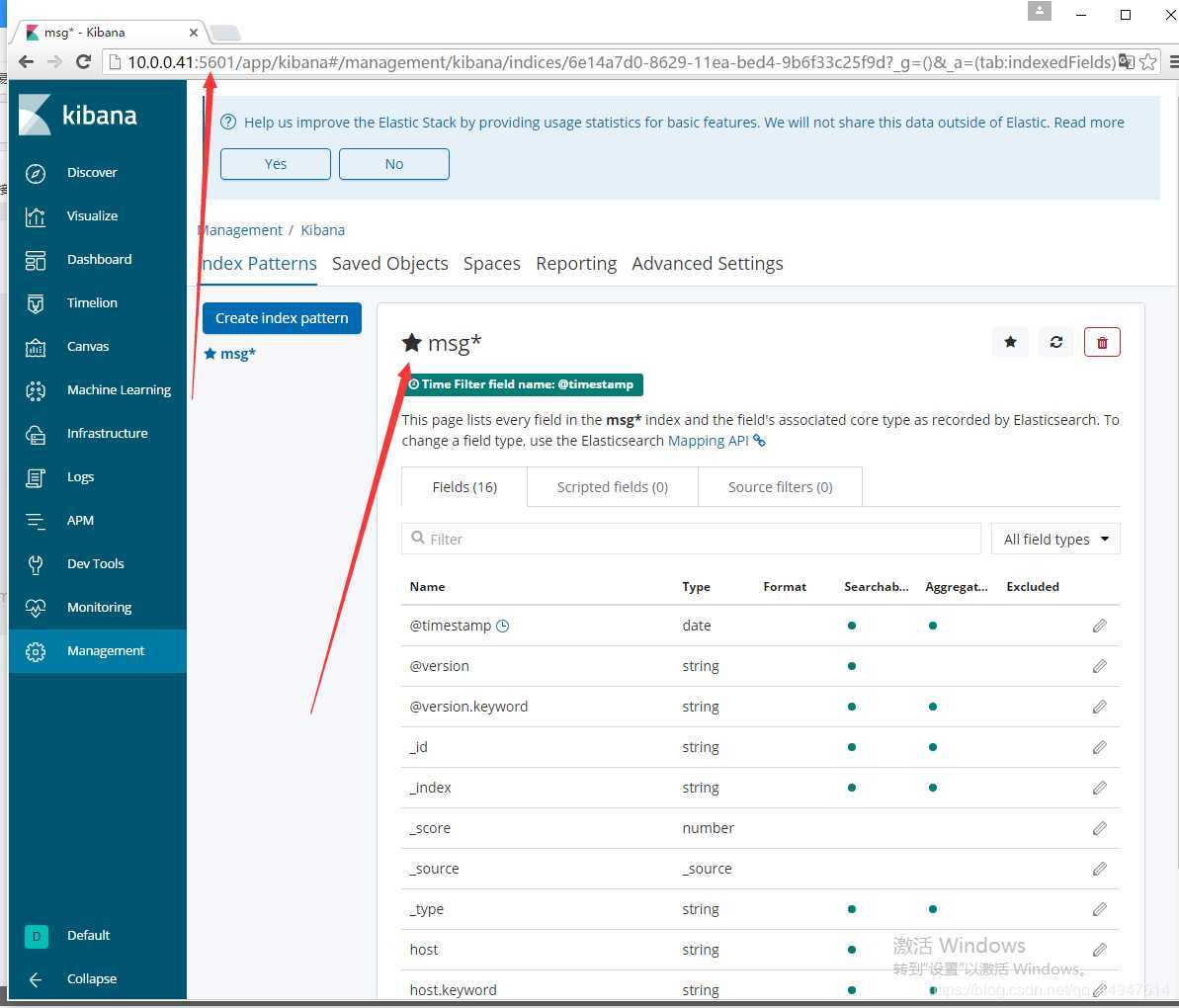Viewport: 1179px width, 1008px height.
Task: Open the Read more link
Action: click(1089, 123)
